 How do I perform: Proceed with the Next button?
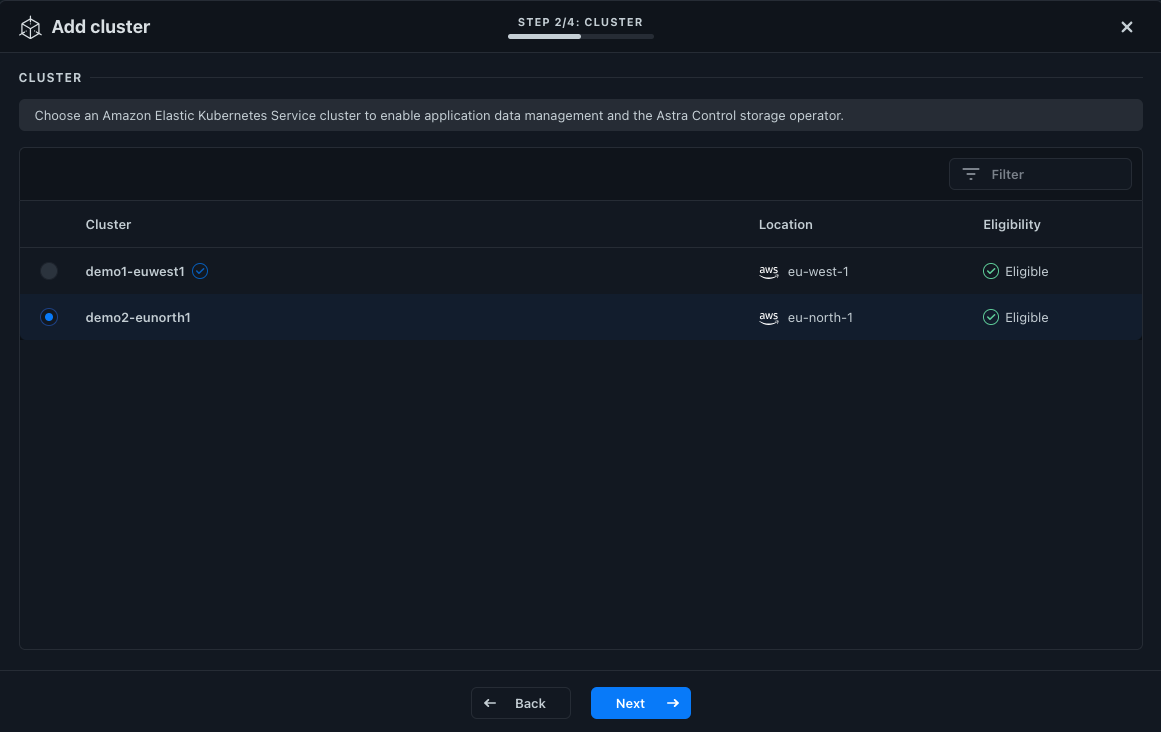coord(640,703)
